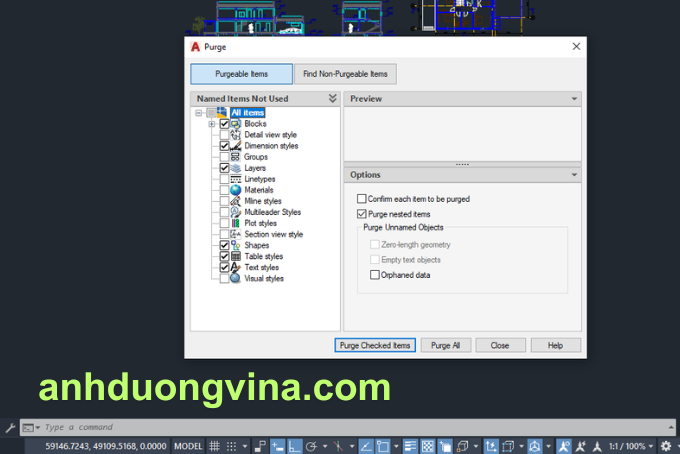Check the Orphaned data option

pos(375,275)
